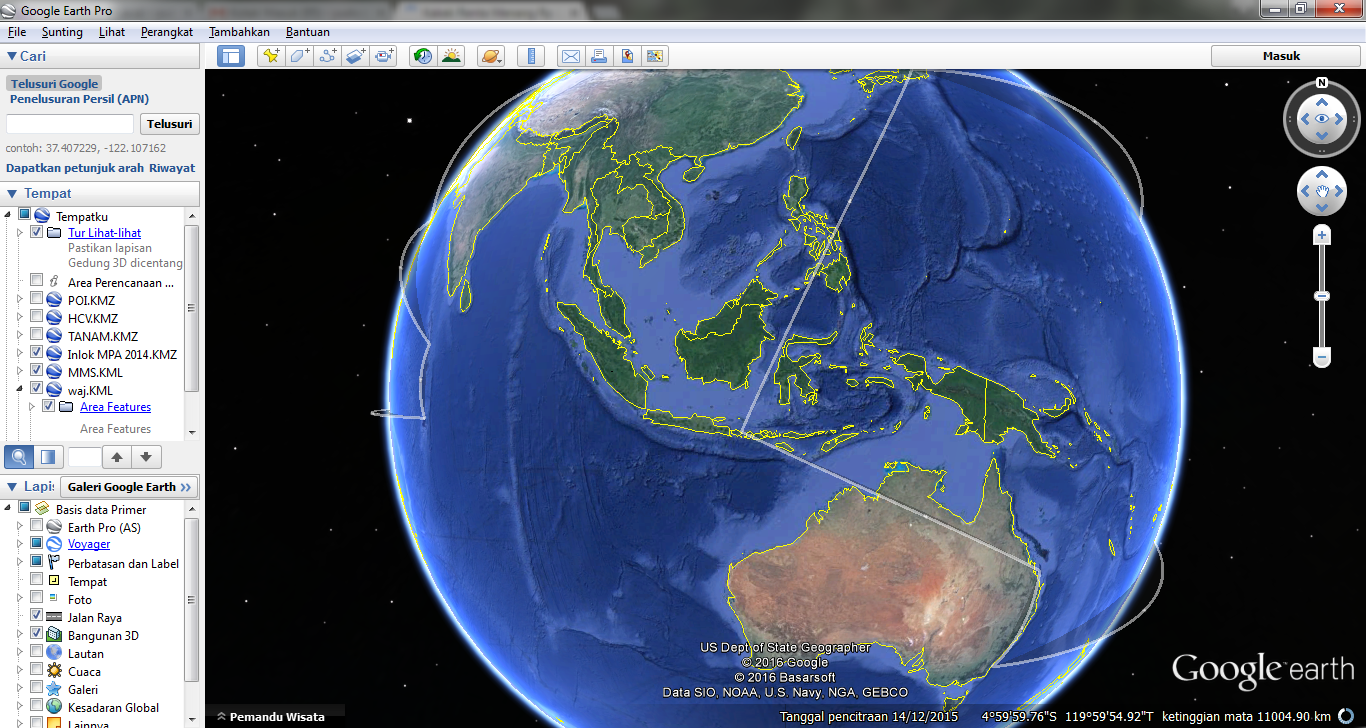1366x728 pixels.
Task: Click the zoom in plus button
Action: click(1322, 236)
